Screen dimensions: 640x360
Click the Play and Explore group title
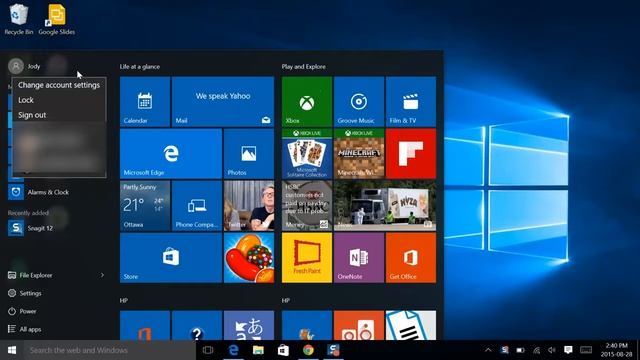point(304,67)
